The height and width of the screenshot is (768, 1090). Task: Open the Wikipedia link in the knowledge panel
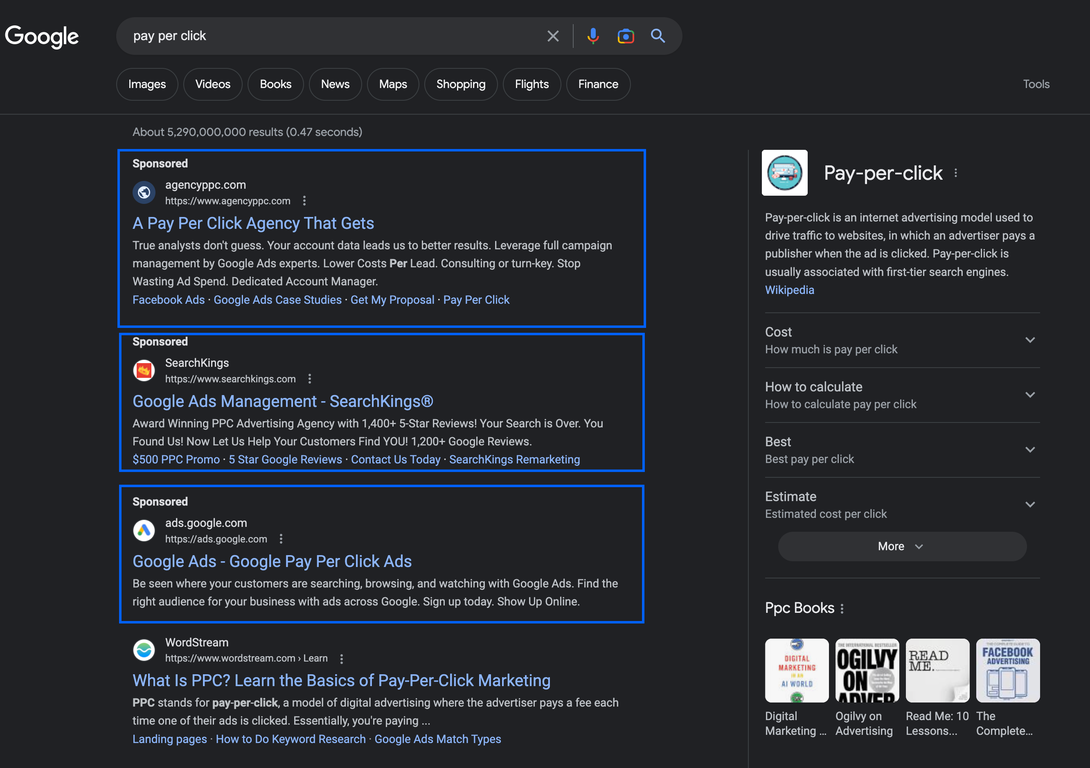pyautogui.click(x=789, y=289)
